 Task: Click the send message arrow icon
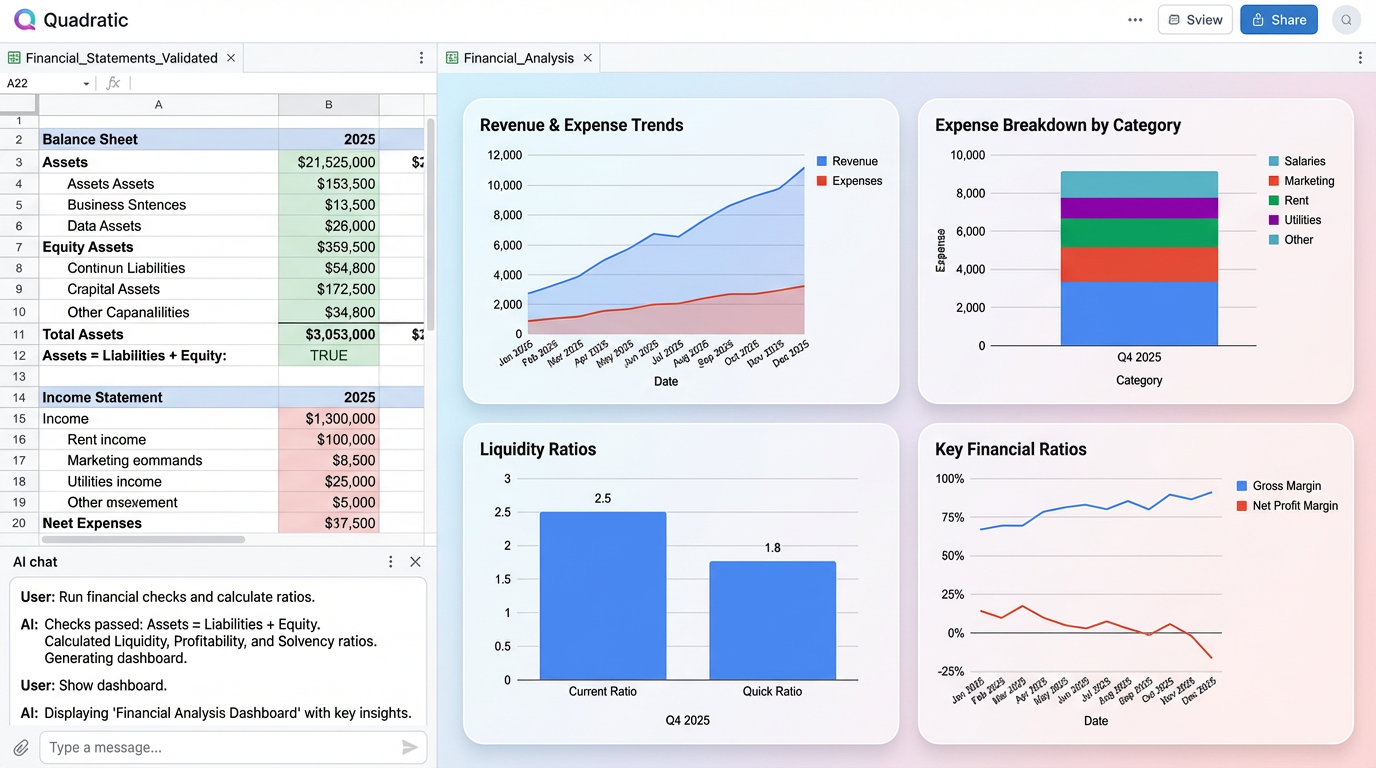[409, 747]
